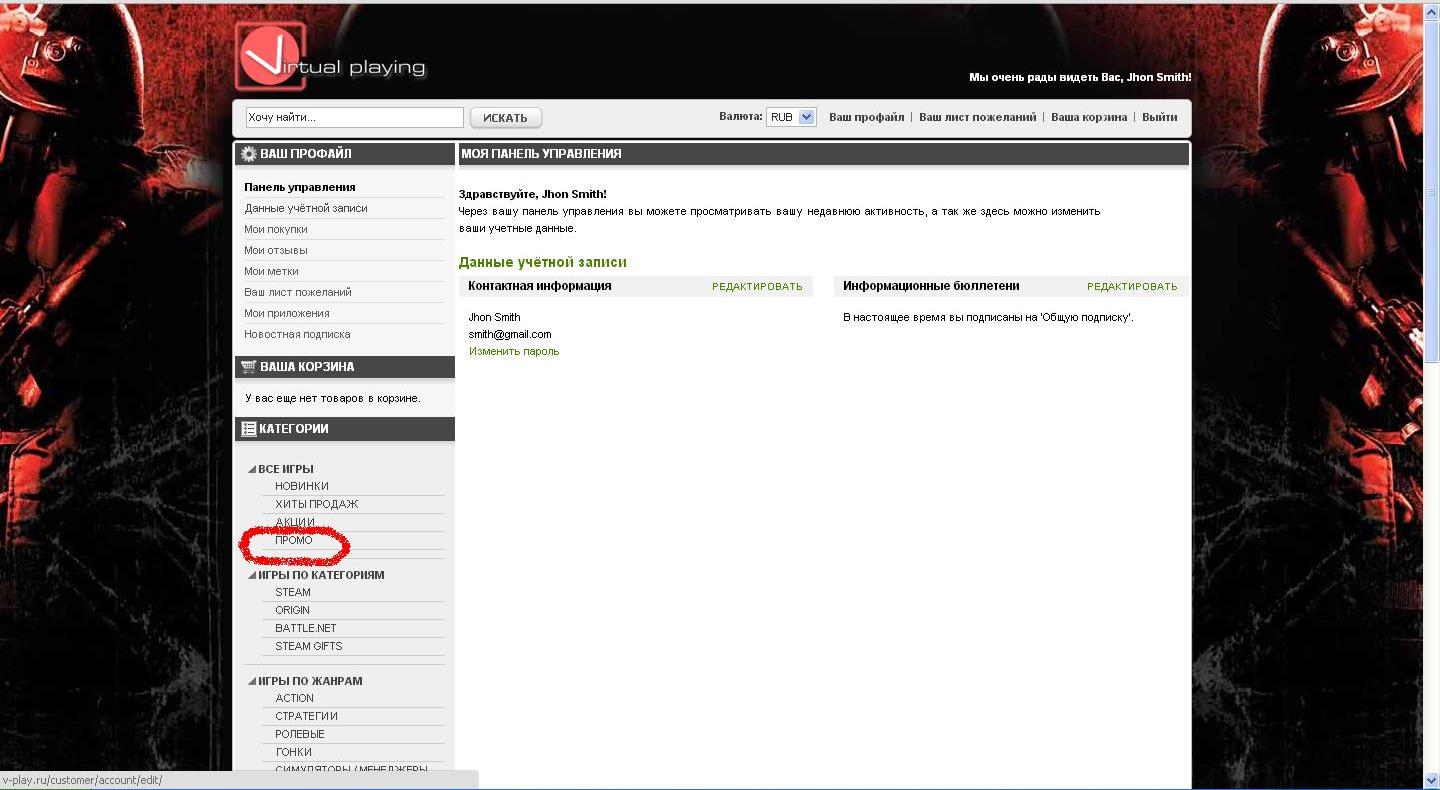
Task: Select the ПРОМО category
Action: click(x=294, y=540)
